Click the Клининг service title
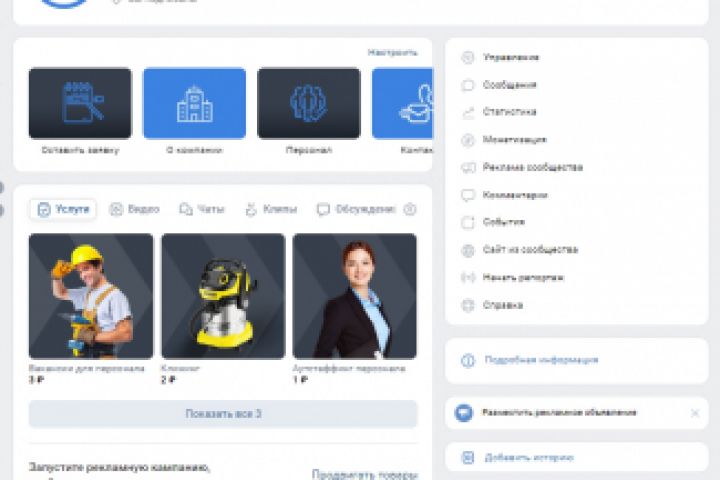 (180, 368)
